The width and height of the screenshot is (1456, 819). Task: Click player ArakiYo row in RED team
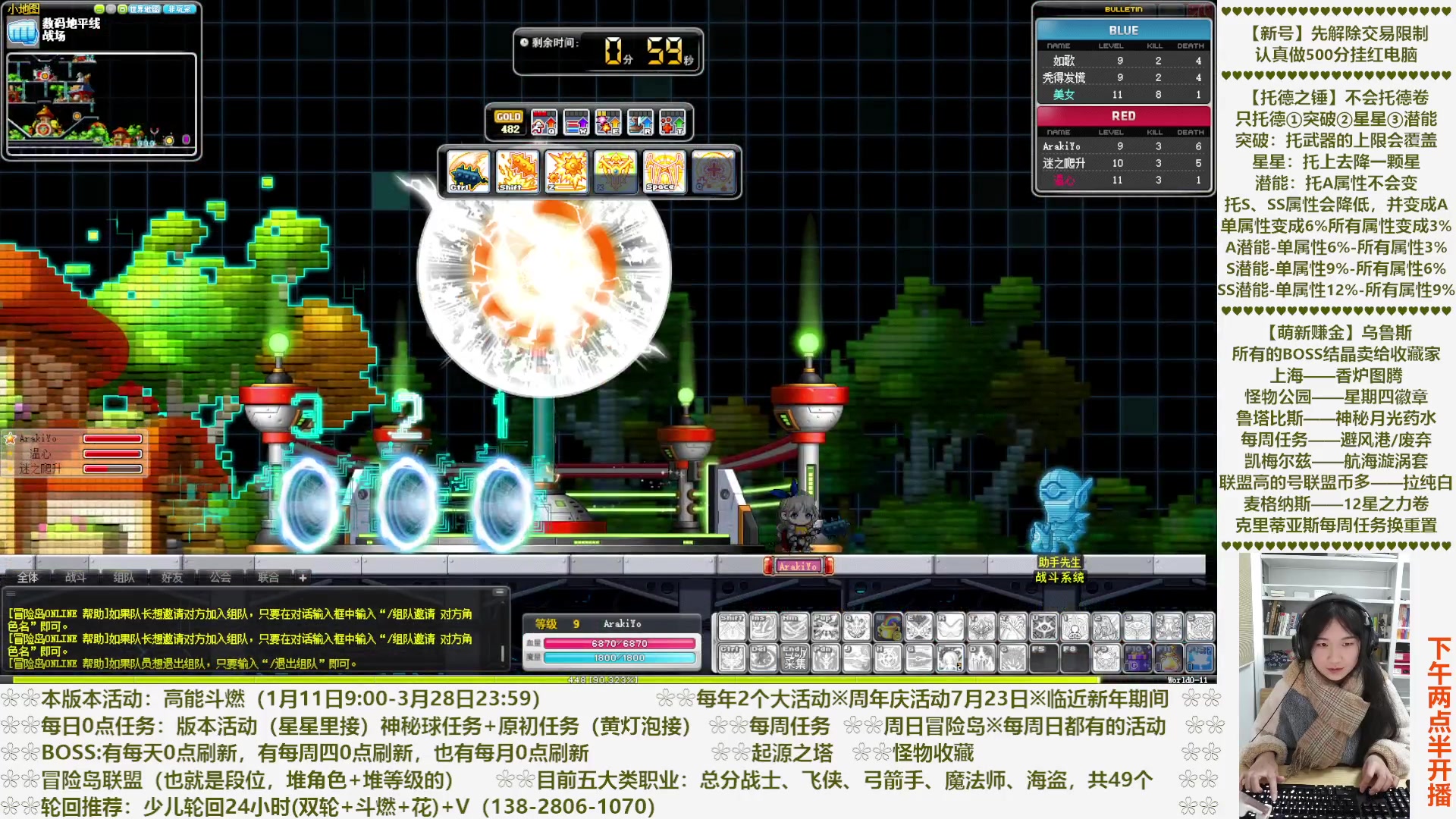click(1123, 146)
